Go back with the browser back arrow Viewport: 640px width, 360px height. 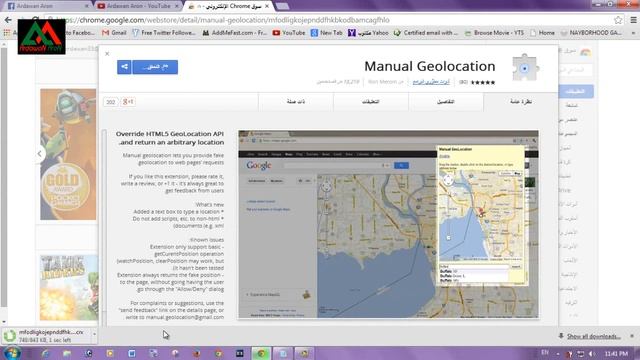pos(8,20)
